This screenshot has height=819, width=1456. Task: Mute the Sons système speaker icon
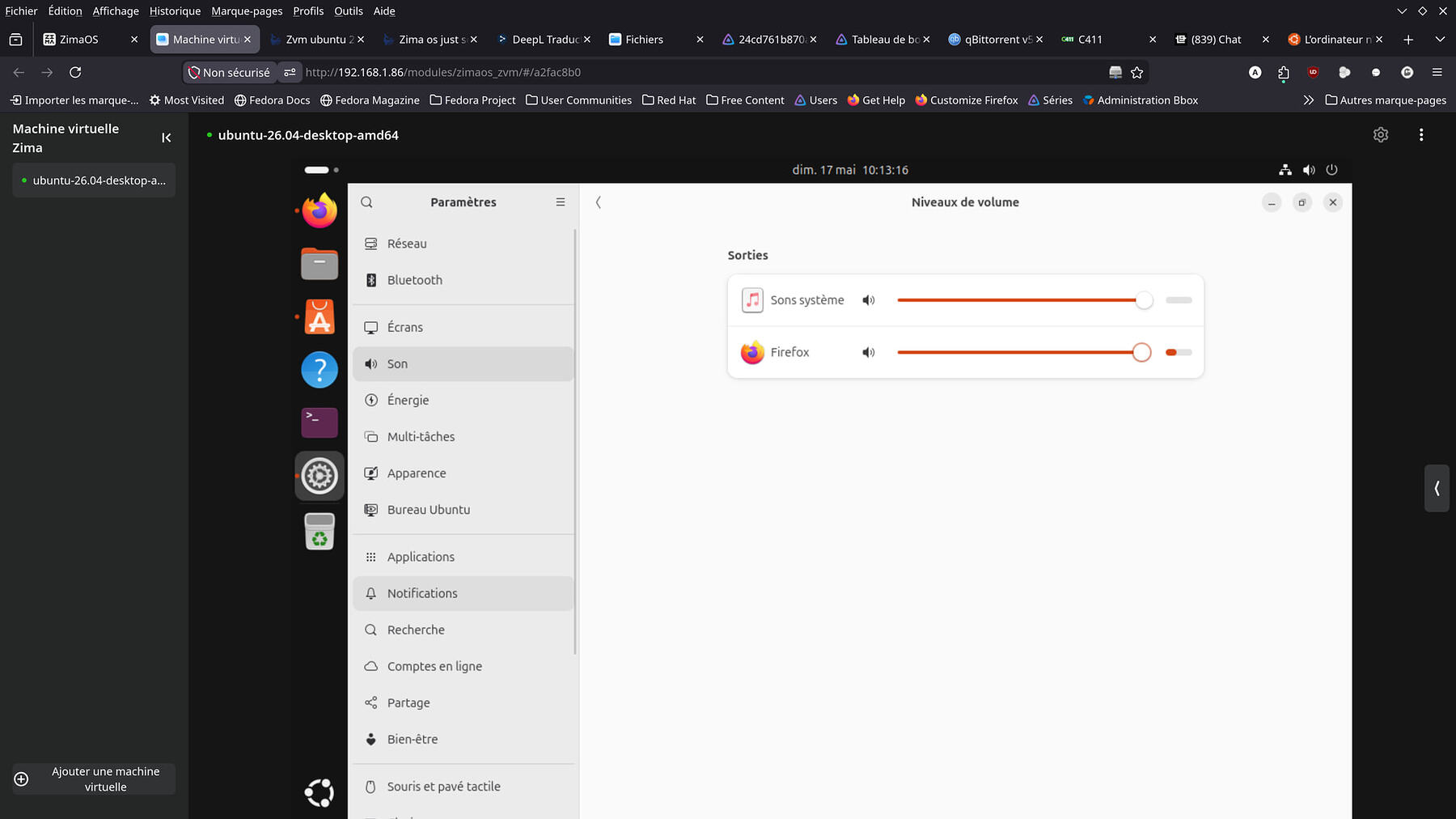(x=869, y=300)
